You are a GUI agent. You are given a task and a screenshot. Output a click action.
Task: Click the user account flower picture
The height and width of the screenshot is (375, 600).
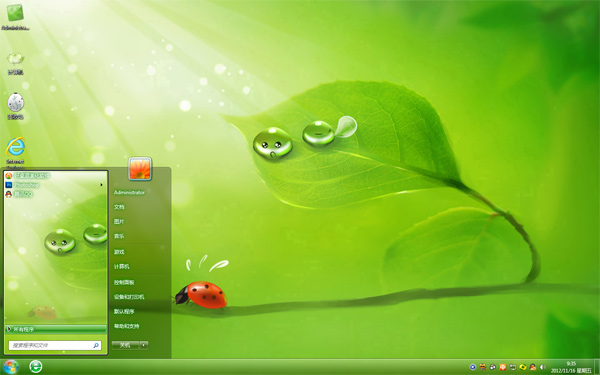pyautogui.click(x=140, y=168)
